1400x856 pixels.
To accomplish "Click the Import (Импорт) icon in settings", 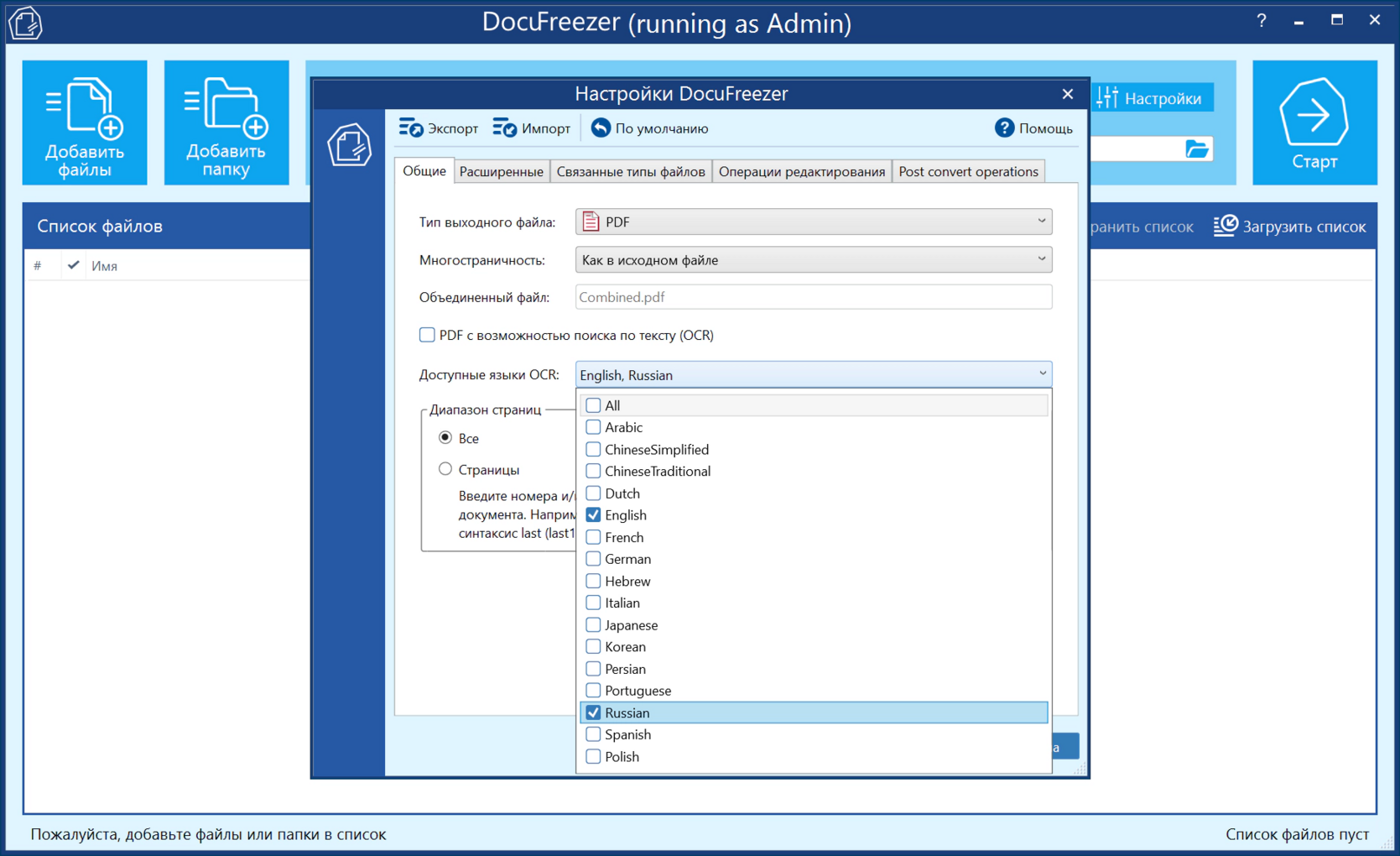I will (505, 128).
